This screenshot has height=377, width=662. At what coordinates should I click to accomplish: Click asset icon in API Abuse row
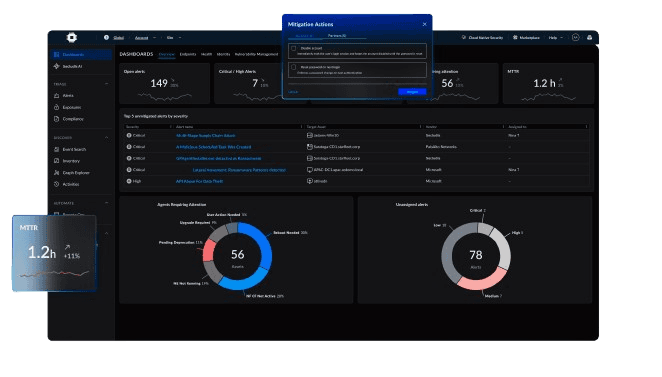309,181
